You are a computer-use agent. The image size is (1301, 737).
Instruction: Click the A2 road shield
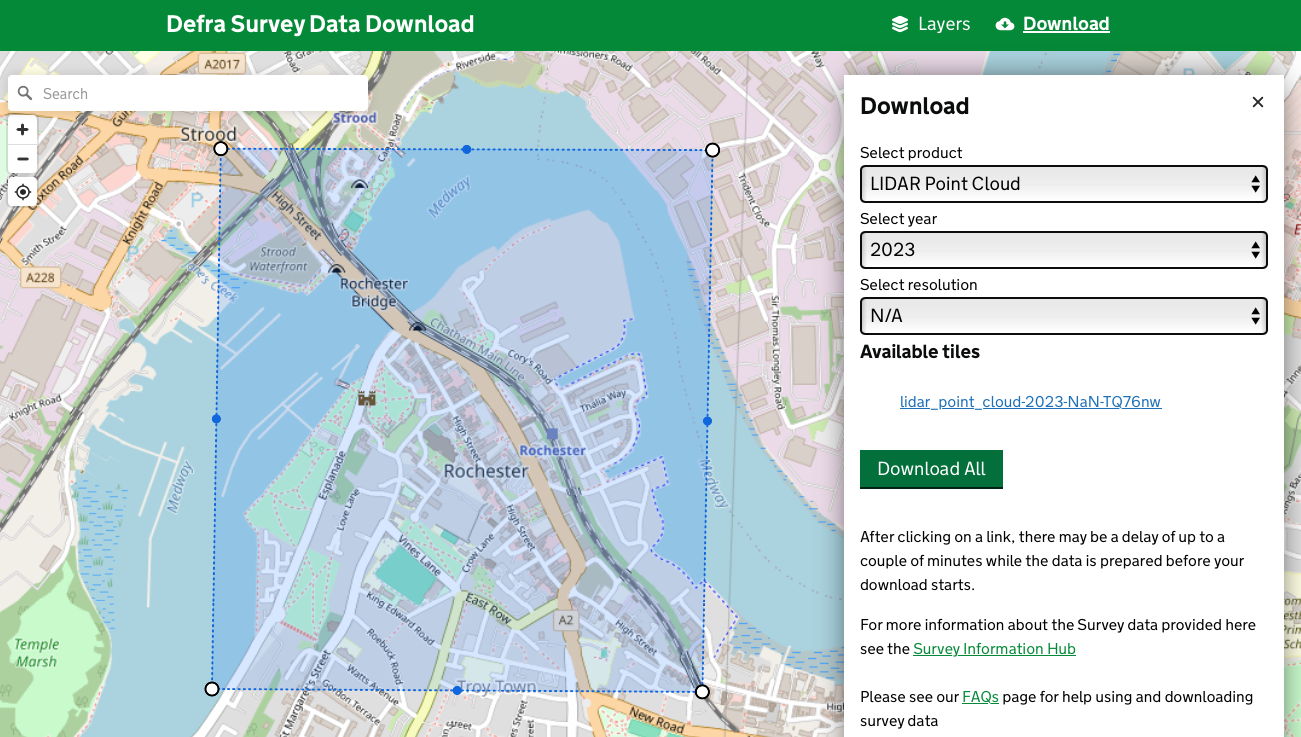(x=567, y=620)
